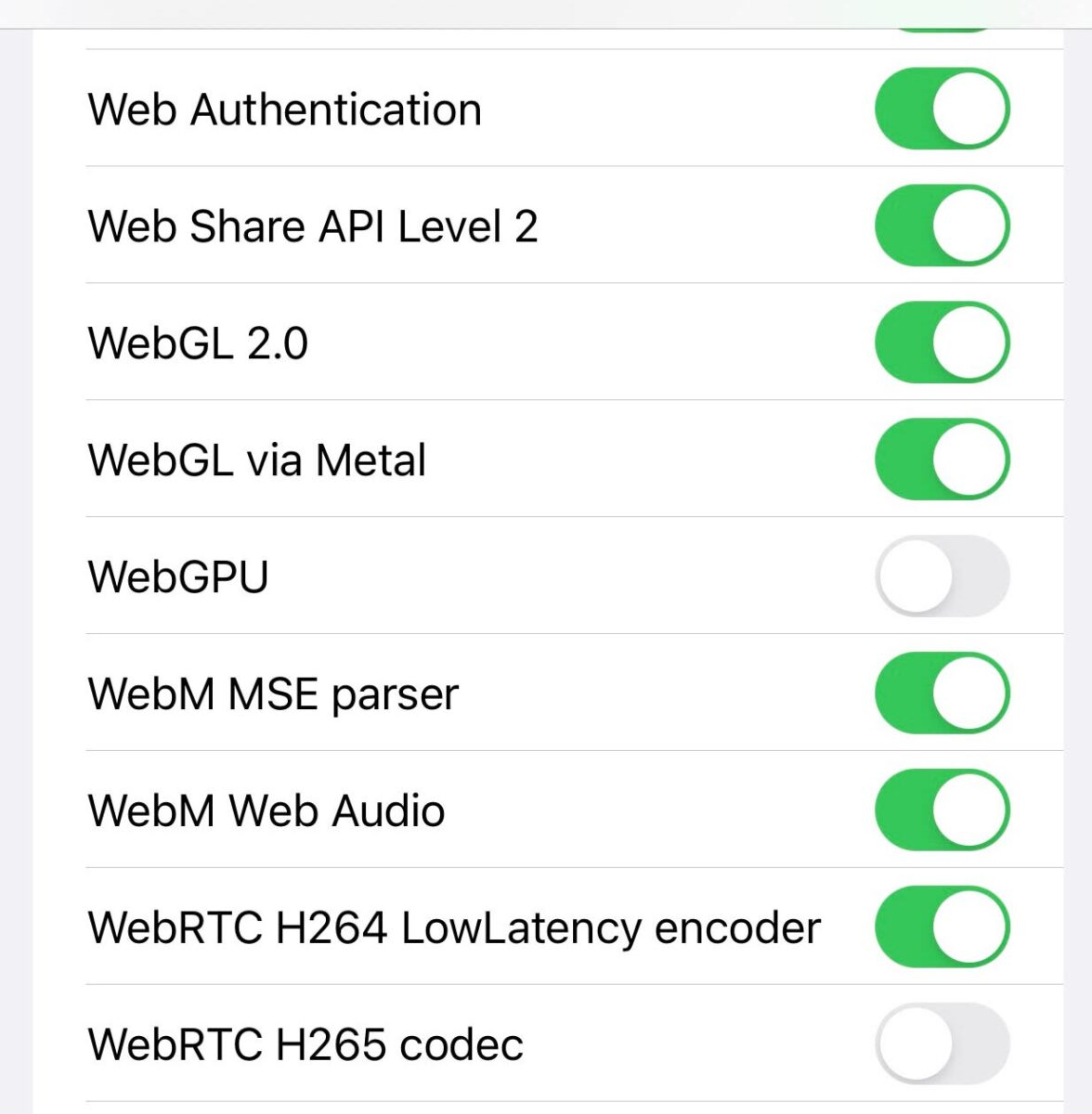Tap the Web Share API Level 2 label
This screenshot has width=1092, height=1114.
(312, 227)
